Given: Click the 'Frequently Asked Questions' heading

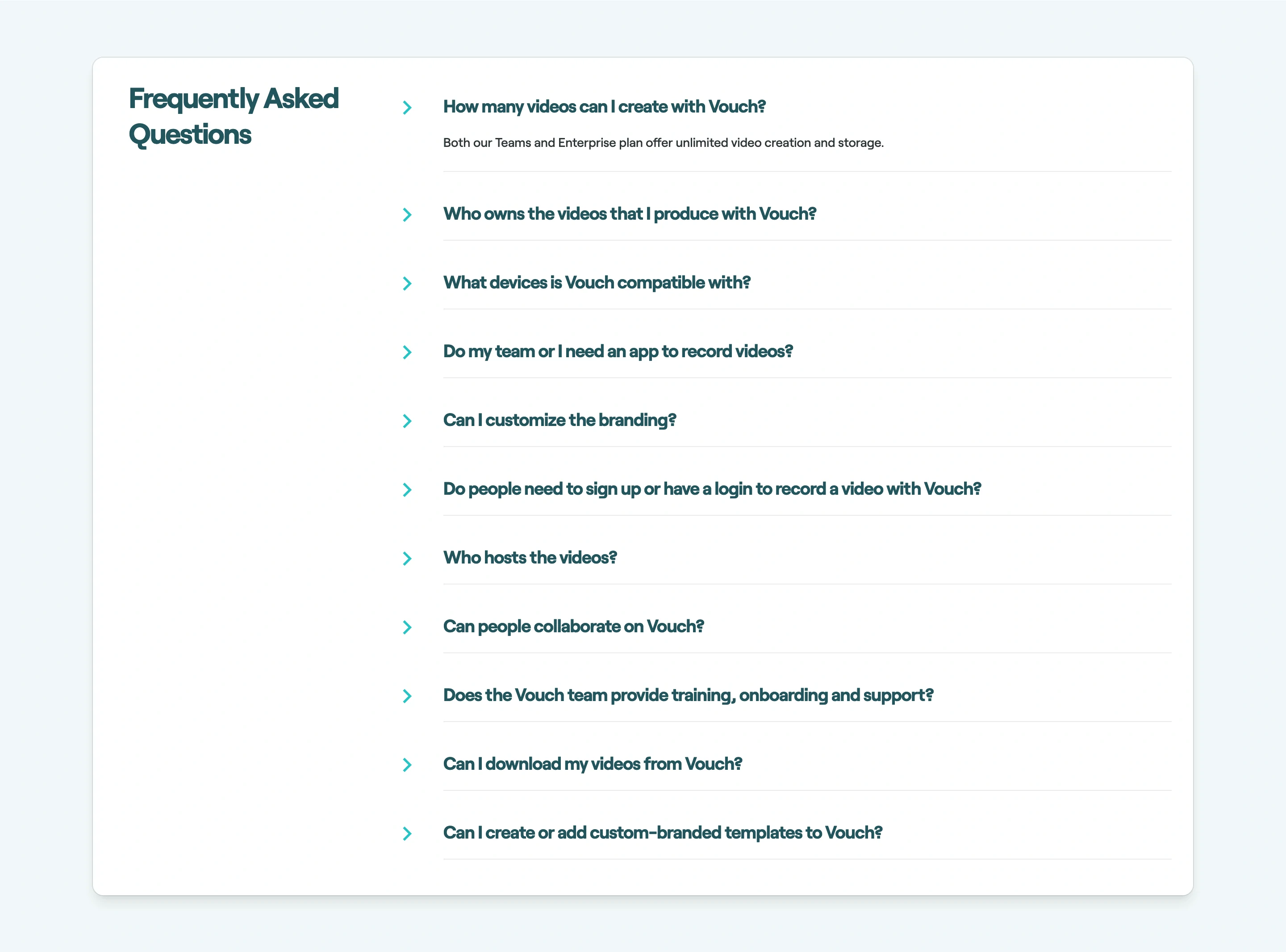Looking at the screenshot, I should 234,117.
